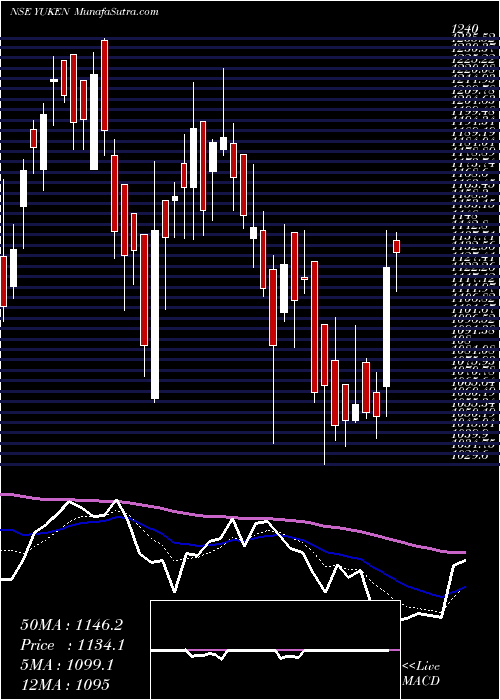Click the MACD inset chart panel

[x=275, y=650]
